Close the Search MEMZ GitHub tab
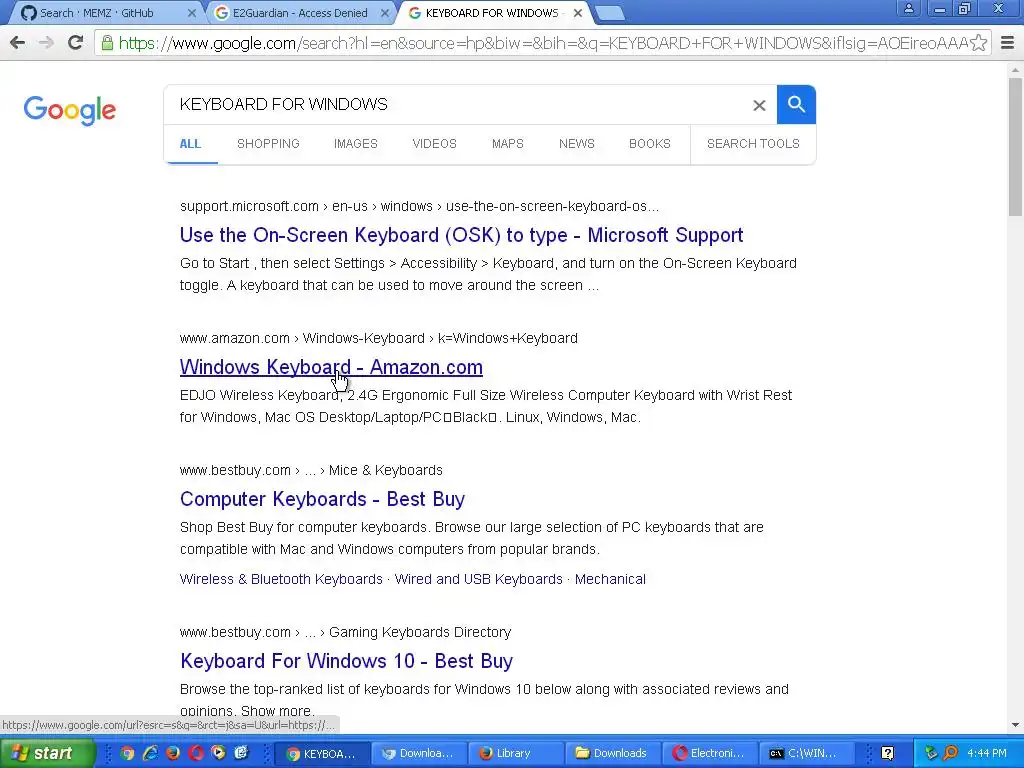 (x=191, y=13)
